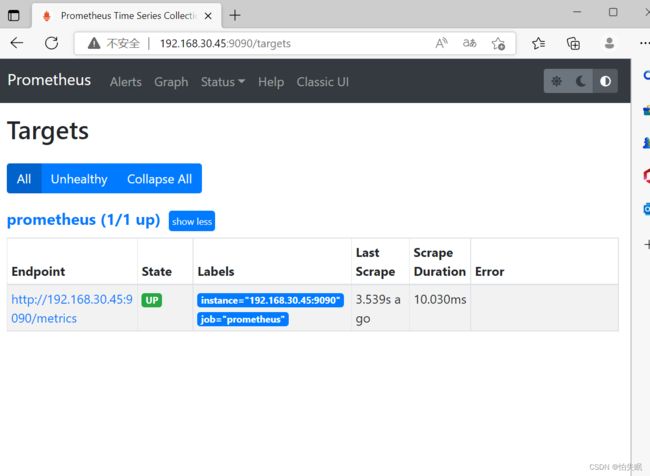The width and height of the screenshot is (650, 476).
Task: Open the read aloud icon in address bar
Action: click(441, 43)
